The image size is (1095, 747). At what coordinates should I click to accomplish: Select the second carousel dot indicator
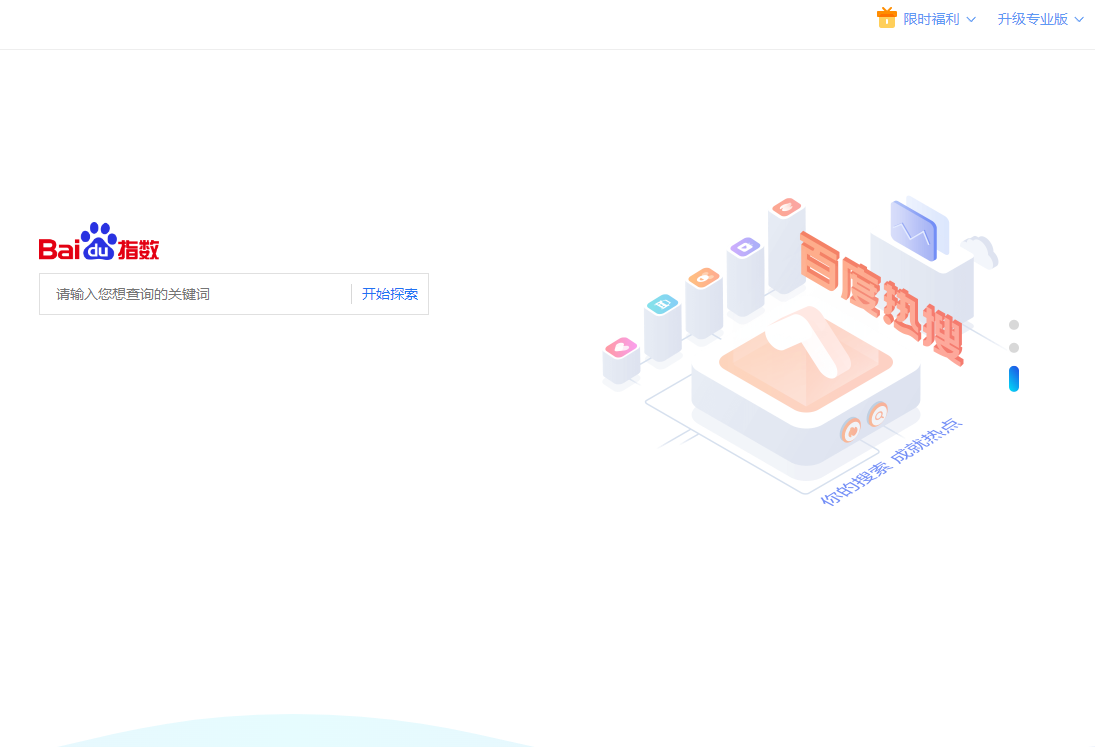[1014, 348]
